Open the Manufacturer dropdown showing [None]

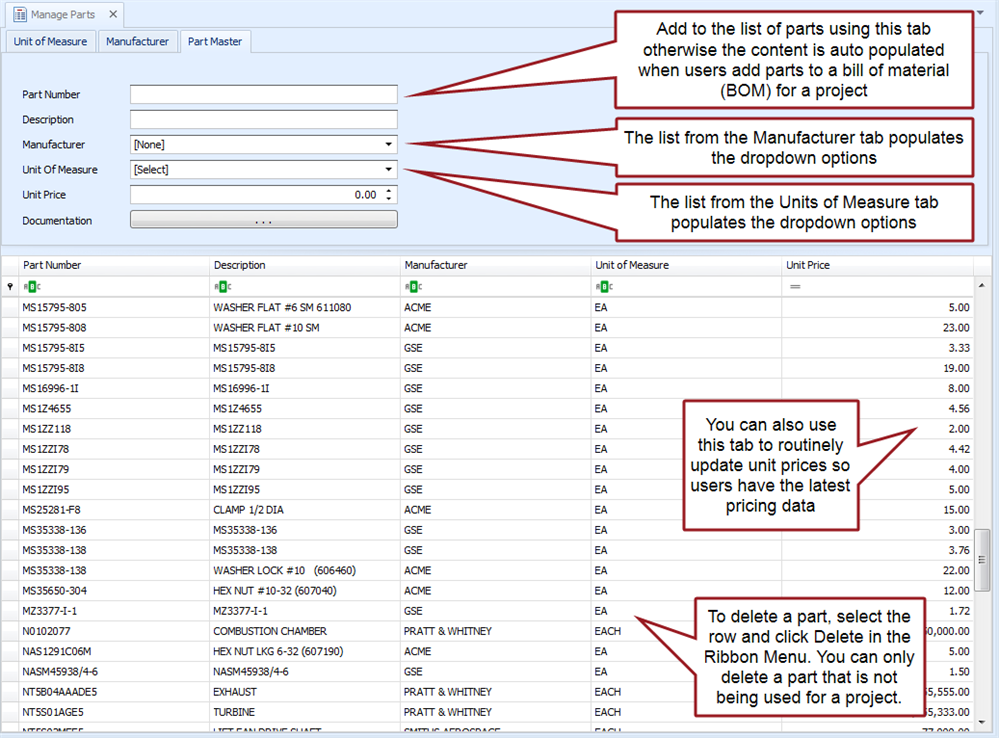[x=388, y=145]
